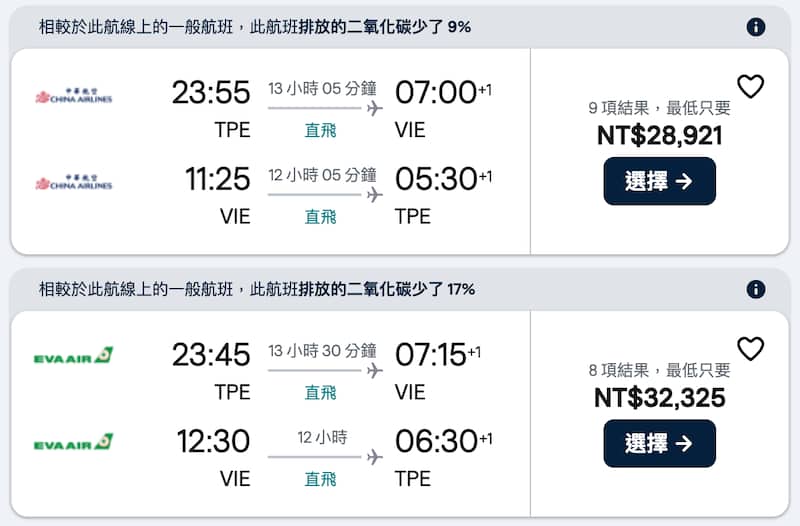Viewport: 800px width, 526px height.
Task: Click the 9 項結果 lowest price label
Action: coord(660,108)
